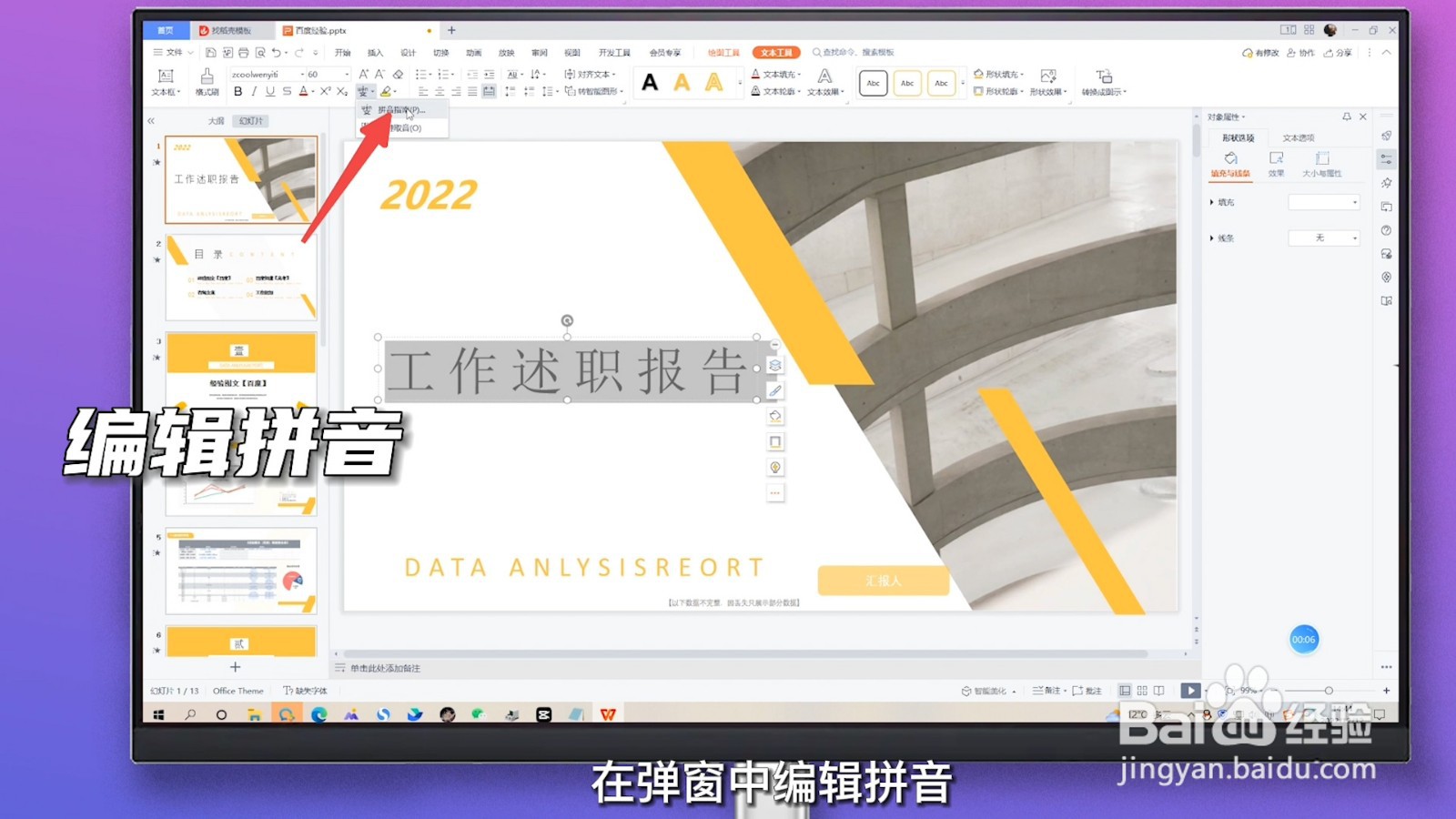
Task: Switch to reading view icon
Action: (1158, 691)
